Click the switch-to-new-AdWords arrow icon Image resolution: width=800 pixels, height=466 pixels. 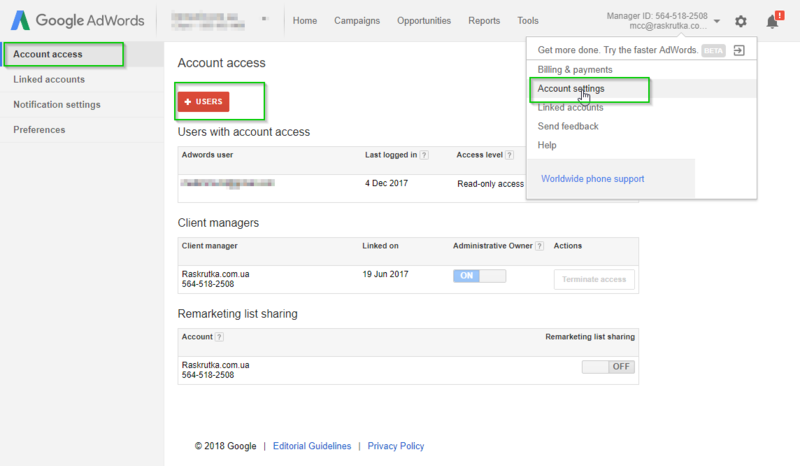pyautogui.click(x=739, y=50)
